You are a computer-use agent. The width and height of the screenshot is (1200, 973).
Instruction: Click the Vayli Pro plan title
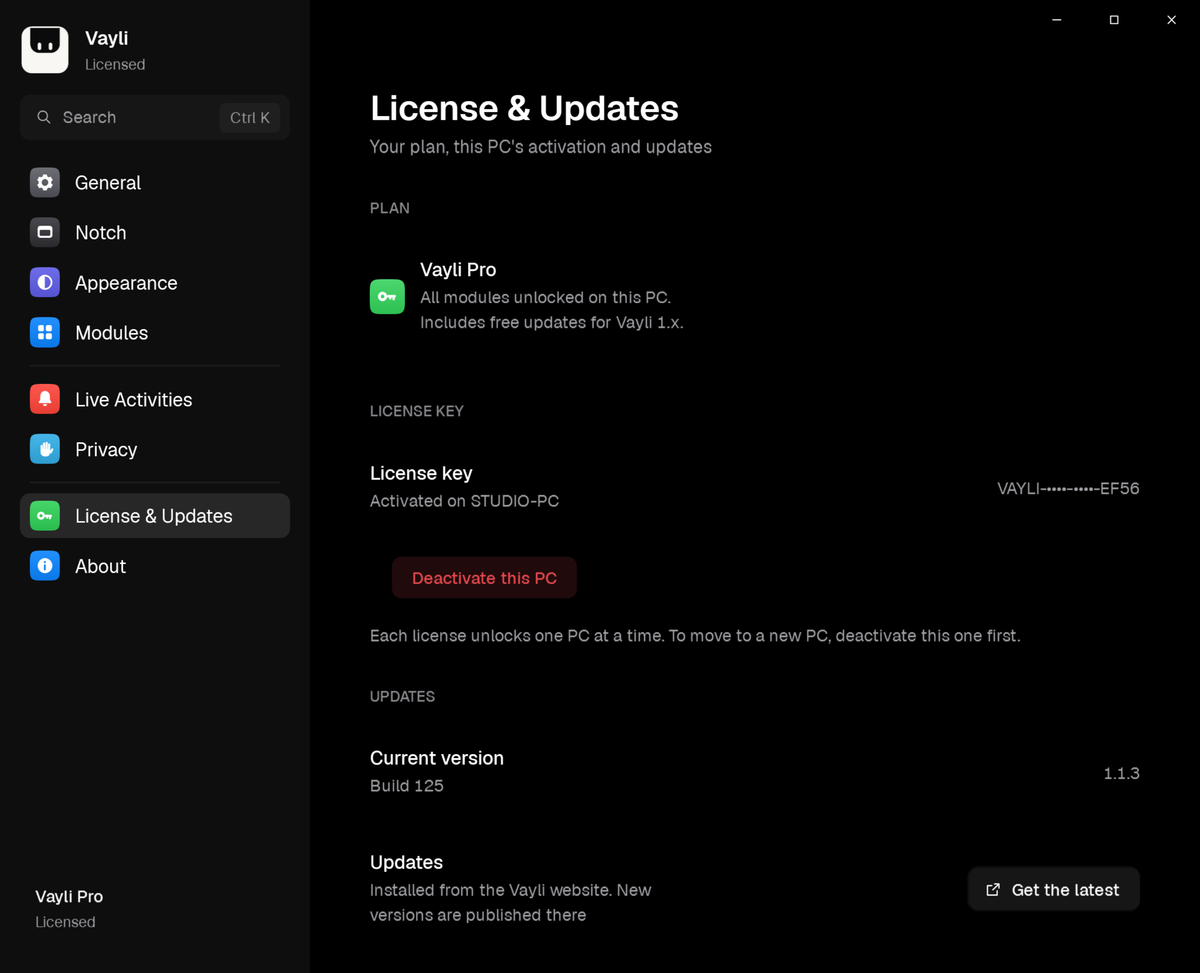458,270
